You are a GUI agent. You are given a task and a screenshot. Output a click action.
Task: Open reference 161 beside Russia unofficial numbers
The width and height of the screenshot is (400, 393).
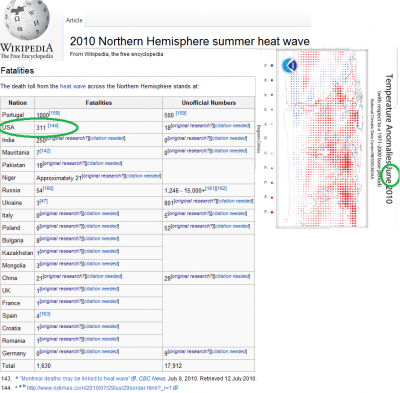pyautogui.click(x=210, y=189)
